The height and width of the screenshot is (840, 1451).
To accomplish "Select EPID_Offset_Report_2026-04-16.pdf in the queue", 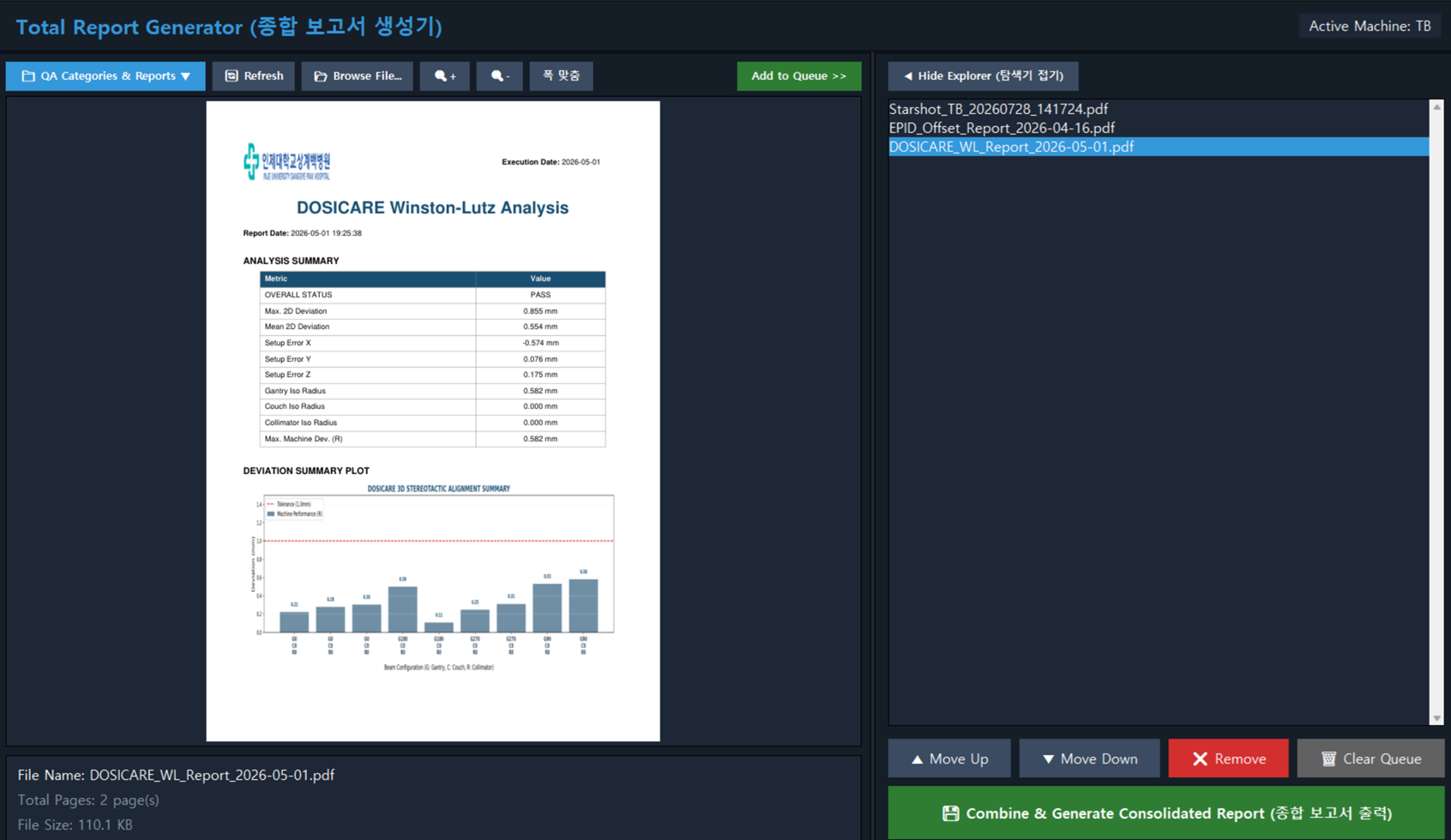I will coord(1159,128).
